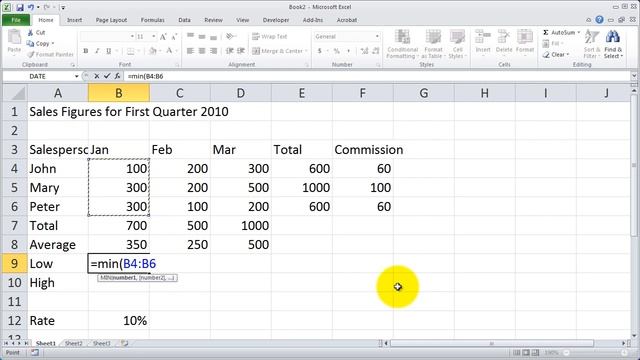Click the Decrease Font Size icon

pos(174,37)
